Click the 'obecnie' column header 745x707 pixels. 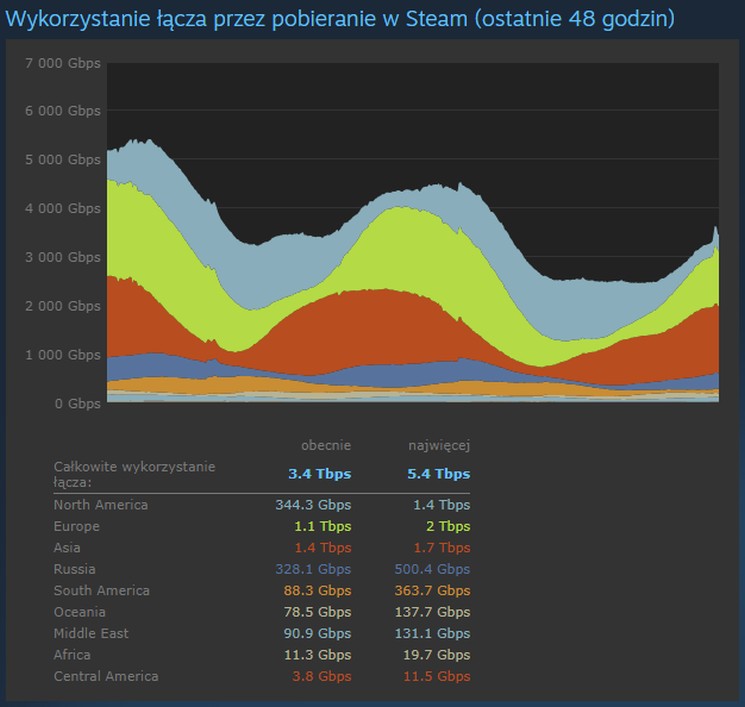point(326,445)
